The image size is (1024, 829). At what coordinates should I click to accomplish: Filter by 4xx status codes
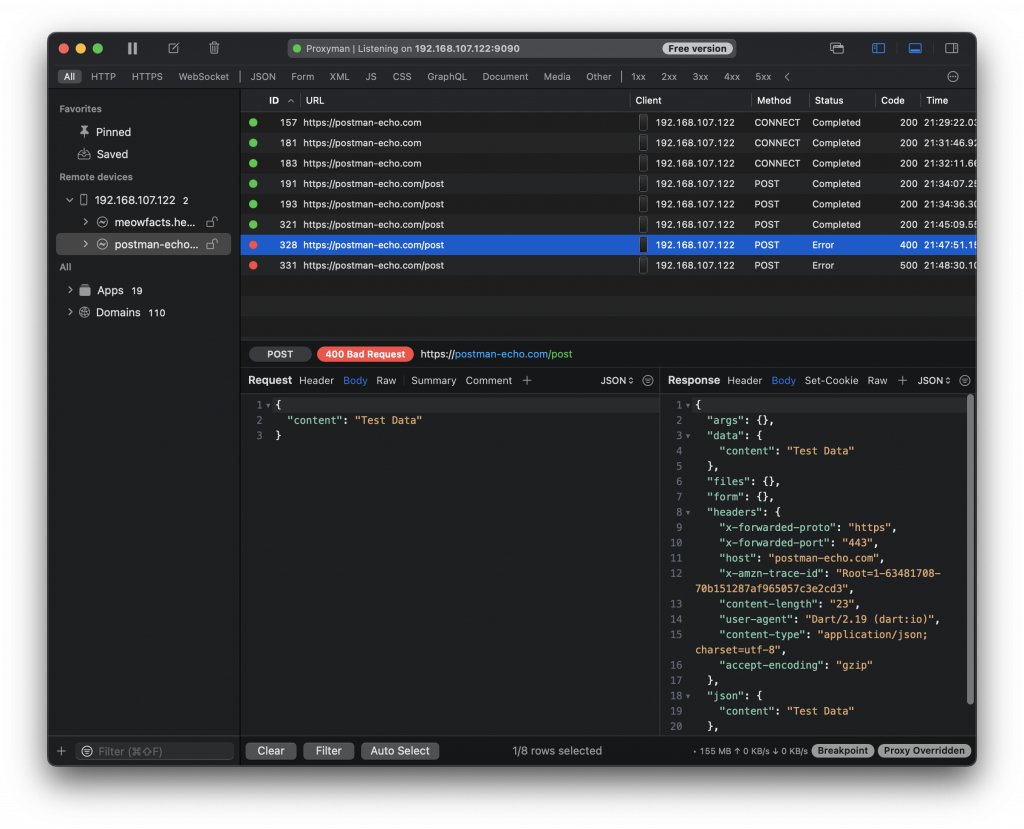[x=731, y=76]
